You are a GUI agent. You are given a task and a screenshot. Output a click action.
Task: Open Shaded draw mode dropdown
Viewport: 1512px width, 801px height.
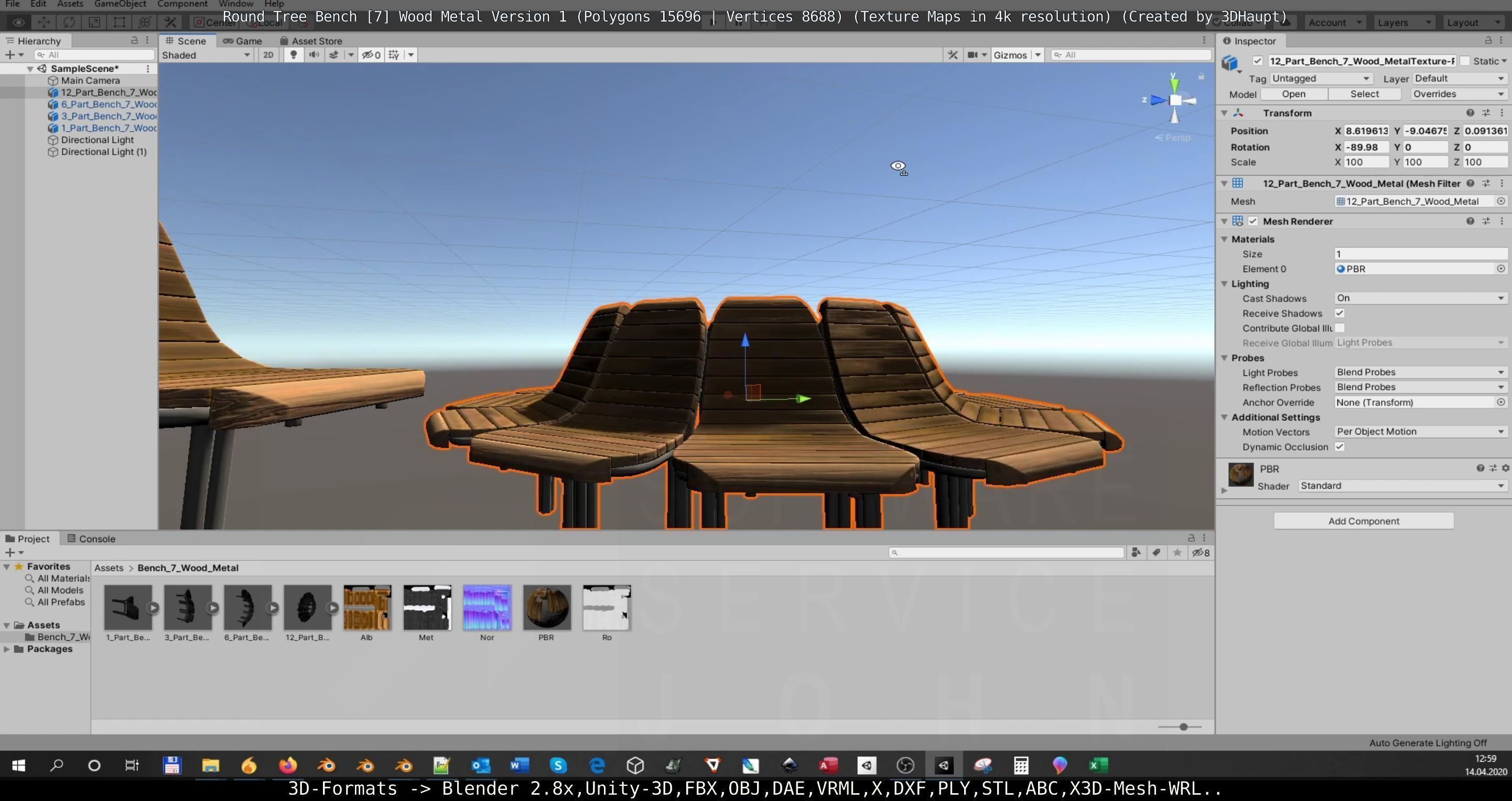[206, 55]
